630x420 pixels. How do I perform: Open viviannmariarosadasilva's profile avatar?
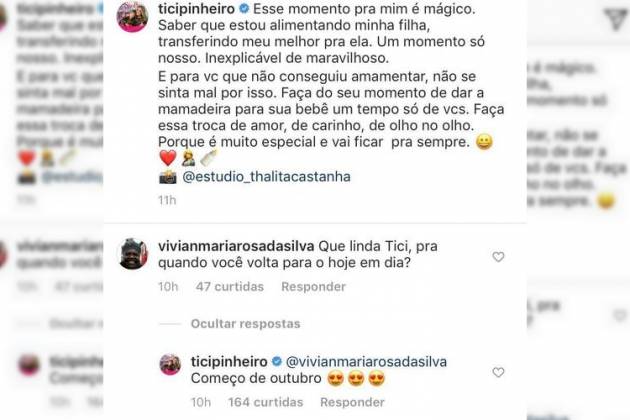coord(133,254)
